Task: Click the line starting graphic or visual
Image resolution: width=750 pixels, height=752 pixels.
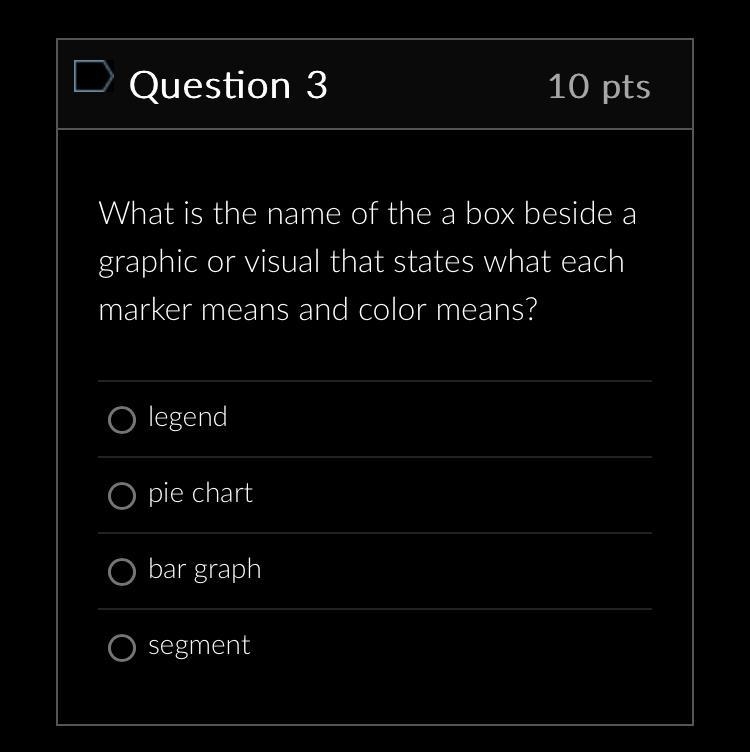Action: 361,262
